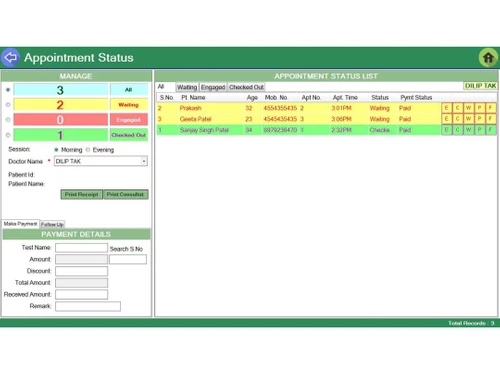Screen dimensions: 500x375
Task: Click the Pymt Status column header
Action: point(416,97)
